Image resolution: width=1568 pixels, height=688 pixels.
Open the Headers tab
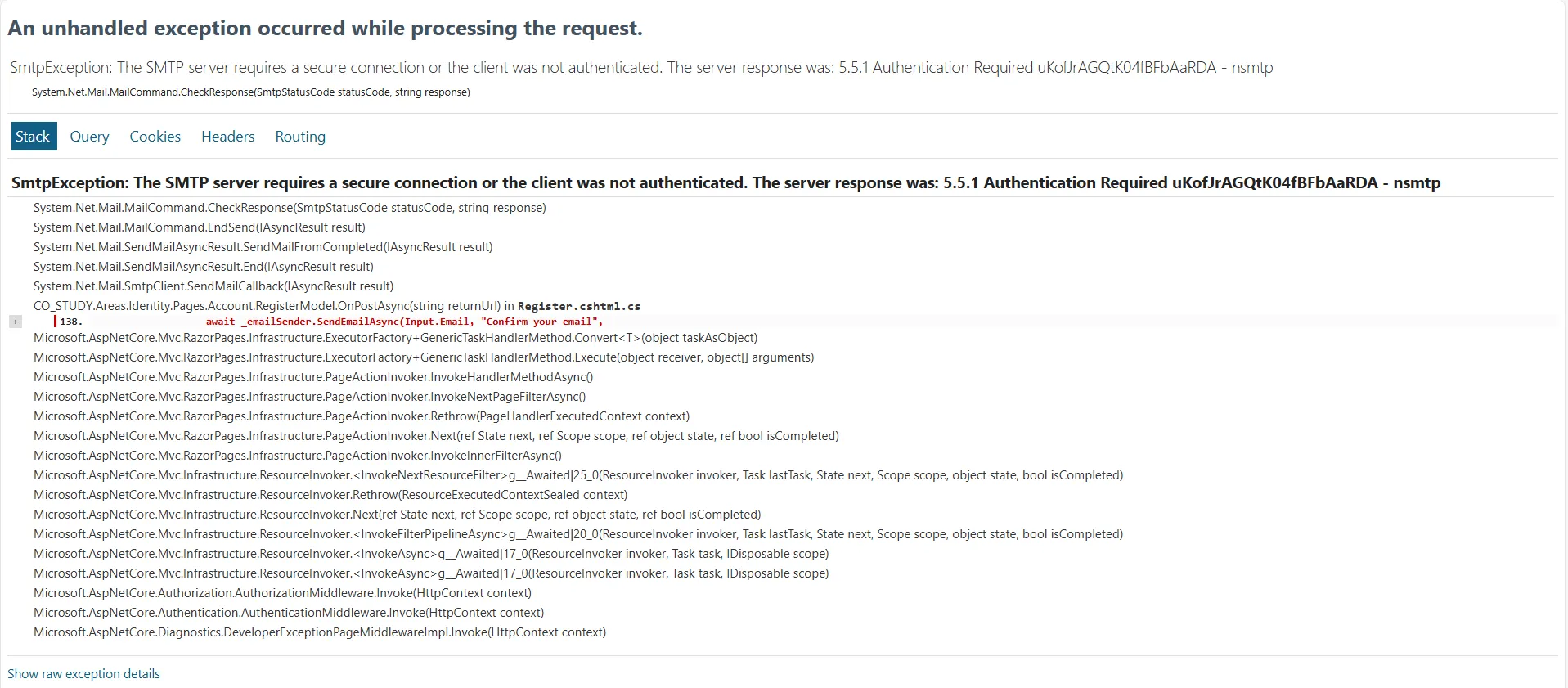228,137
